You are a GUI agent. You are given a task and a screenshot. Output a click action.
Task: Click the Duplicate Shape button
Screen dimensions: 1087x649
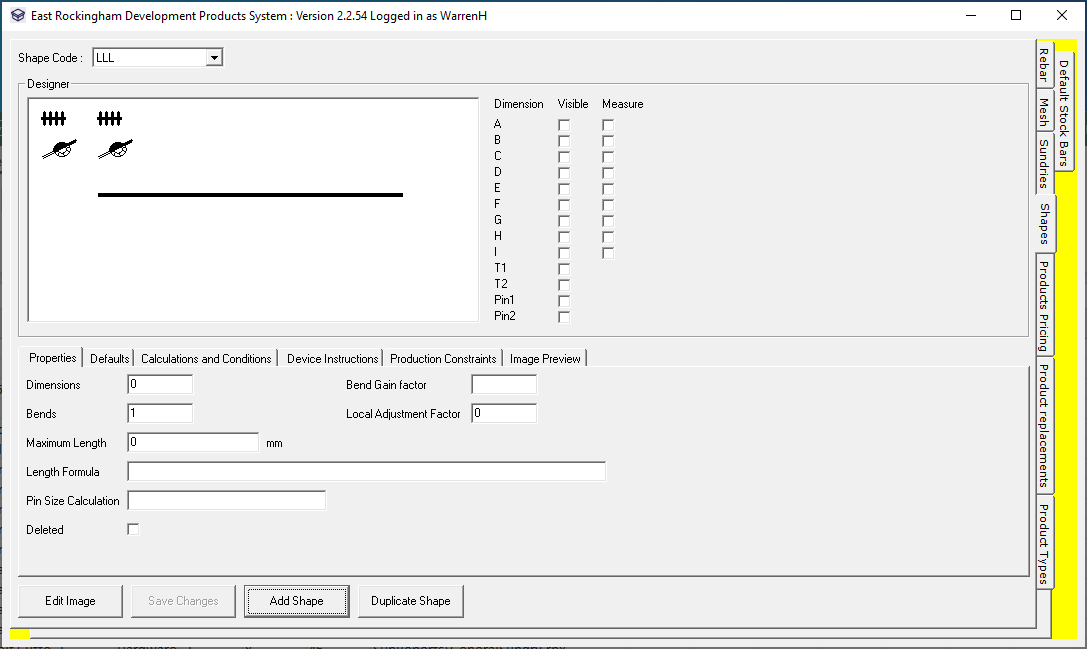pos(410,601)
